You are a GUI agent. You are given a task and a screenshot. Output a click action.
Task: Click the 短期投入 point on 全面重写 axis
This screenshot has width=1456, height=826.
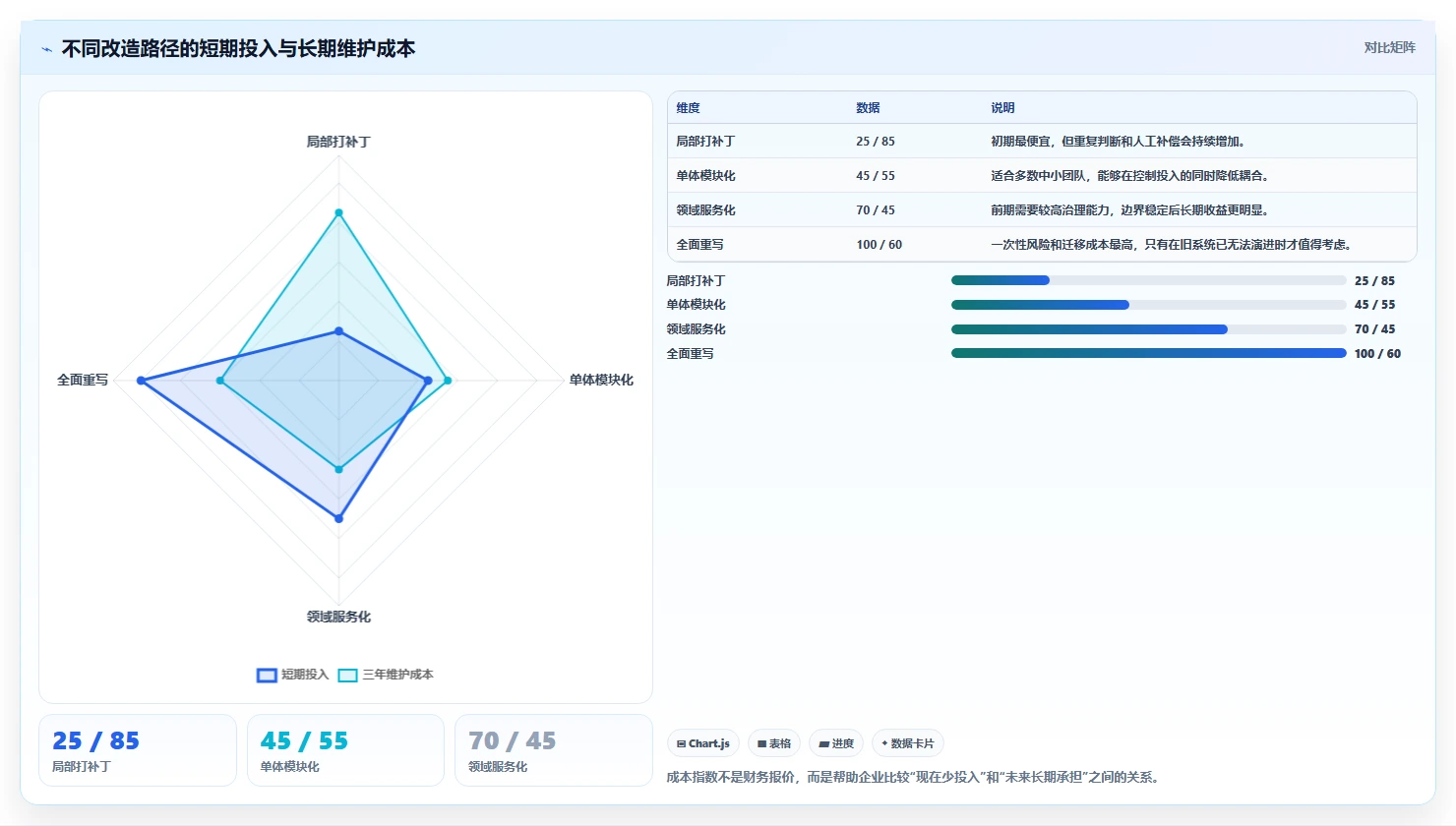click(x=142, y=381)
